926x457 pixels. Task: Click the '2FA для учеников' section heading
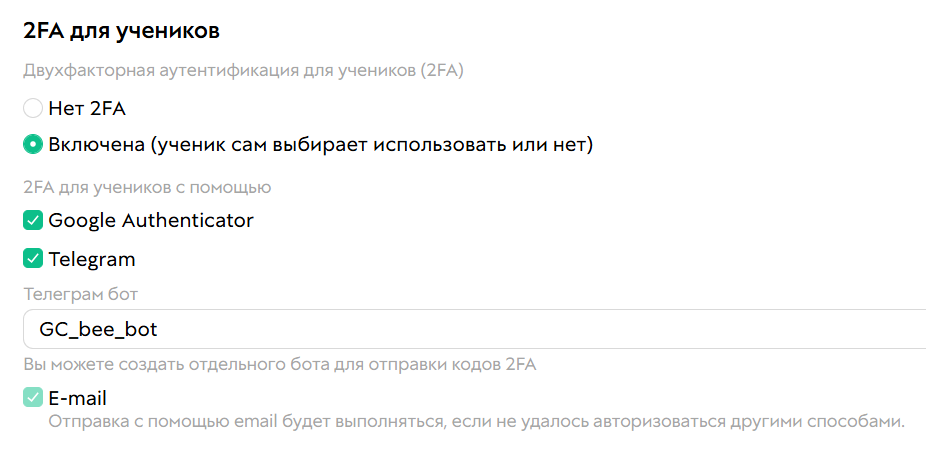121,31
